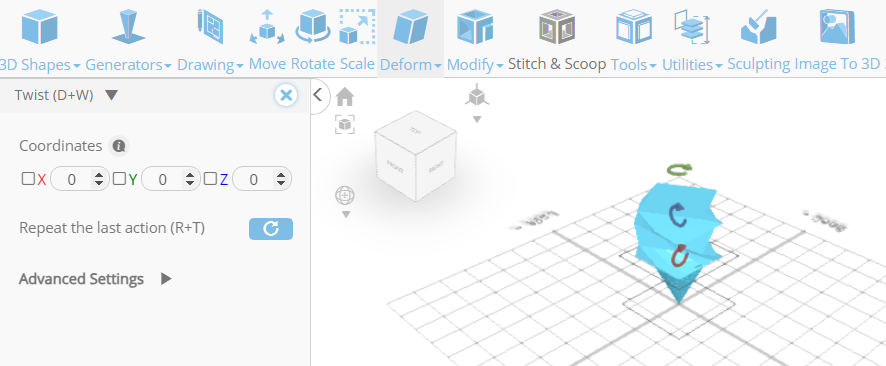Screen dimensions: 886x366
Task: Enable the Y coordinate checkbox
Action: tap(119, 179)
